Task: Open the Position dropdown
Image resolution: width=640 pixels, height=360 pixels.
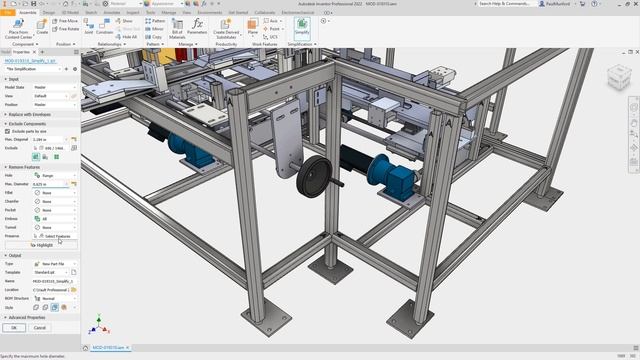Action: click(55, 104)
